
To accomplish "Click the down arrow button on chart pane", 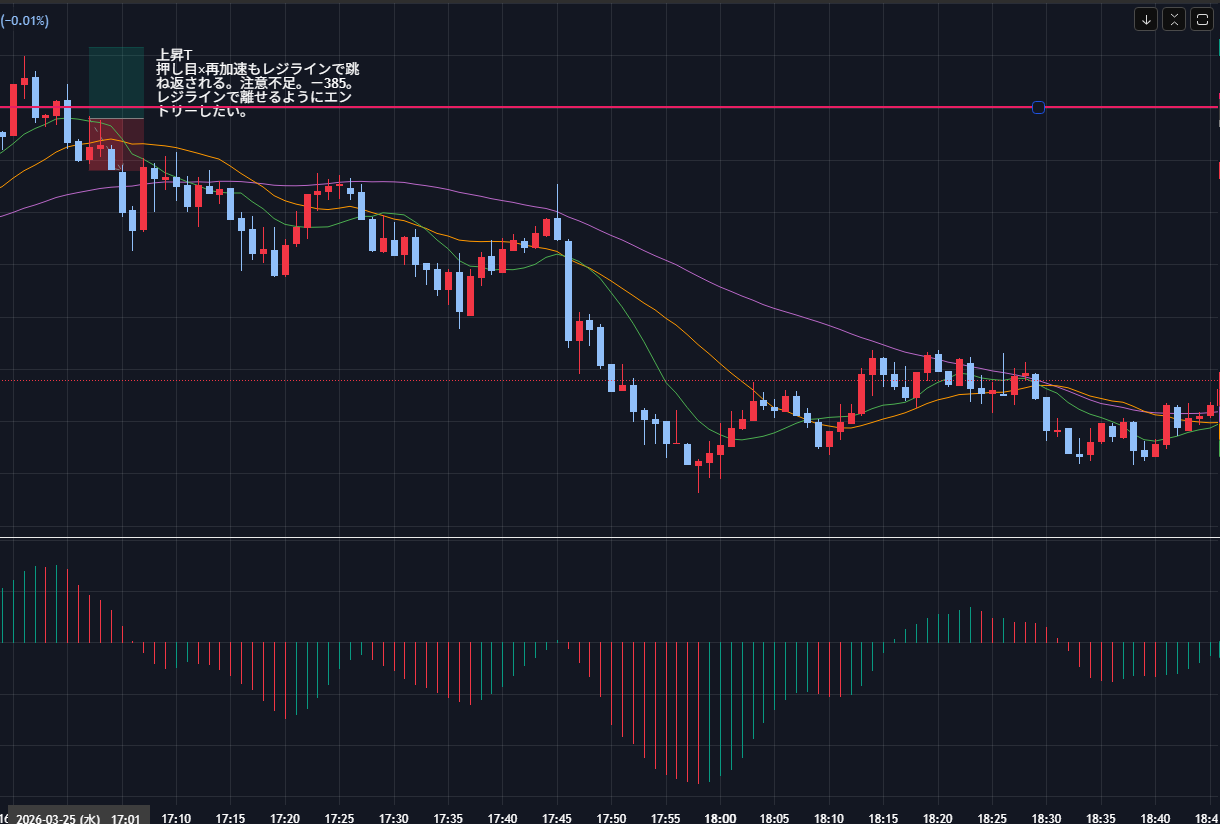I will click(x=1145, y=19).
